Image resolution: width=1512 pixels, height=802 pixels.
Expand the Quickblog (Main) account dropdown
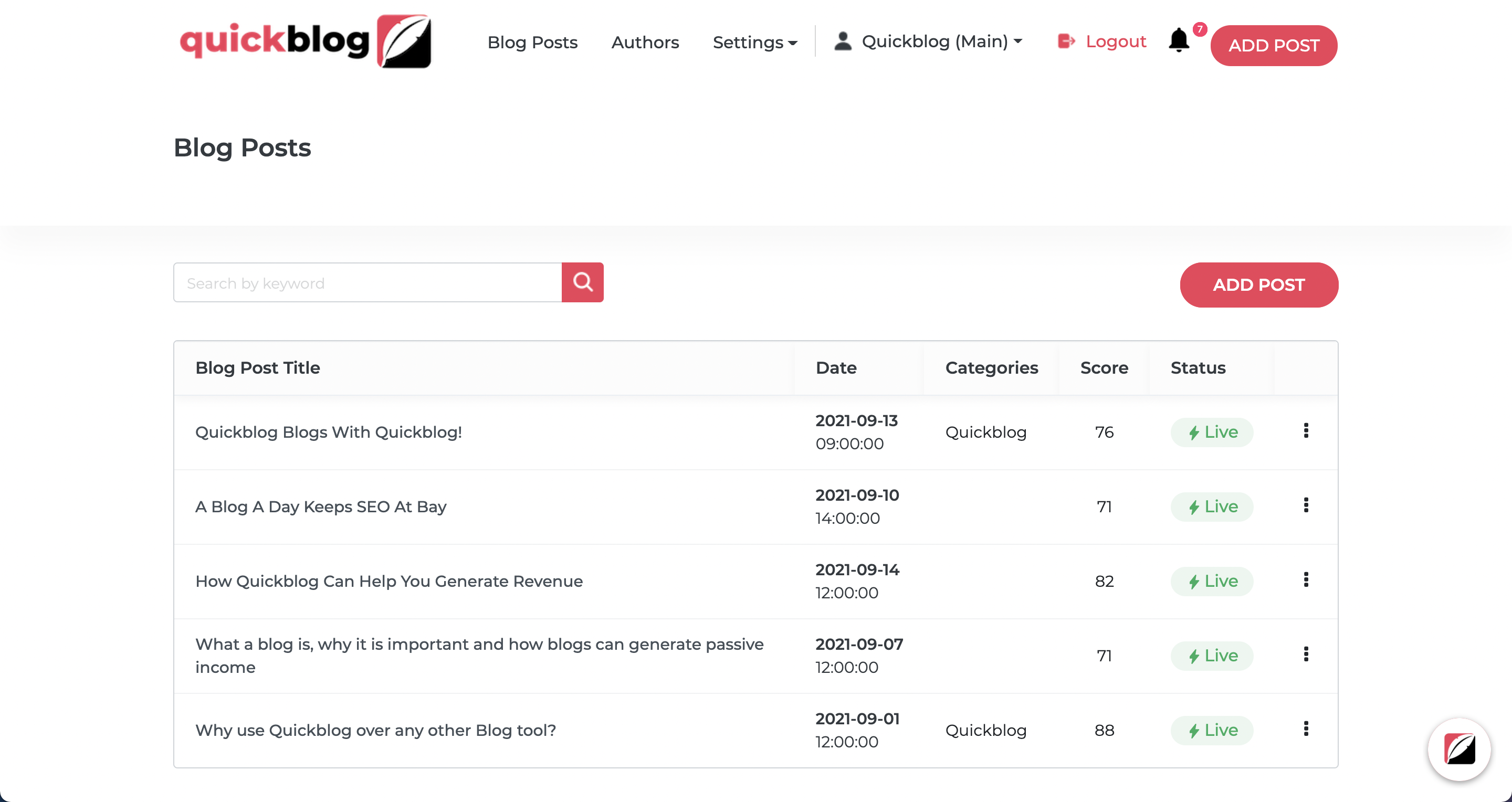coord(942,41)
